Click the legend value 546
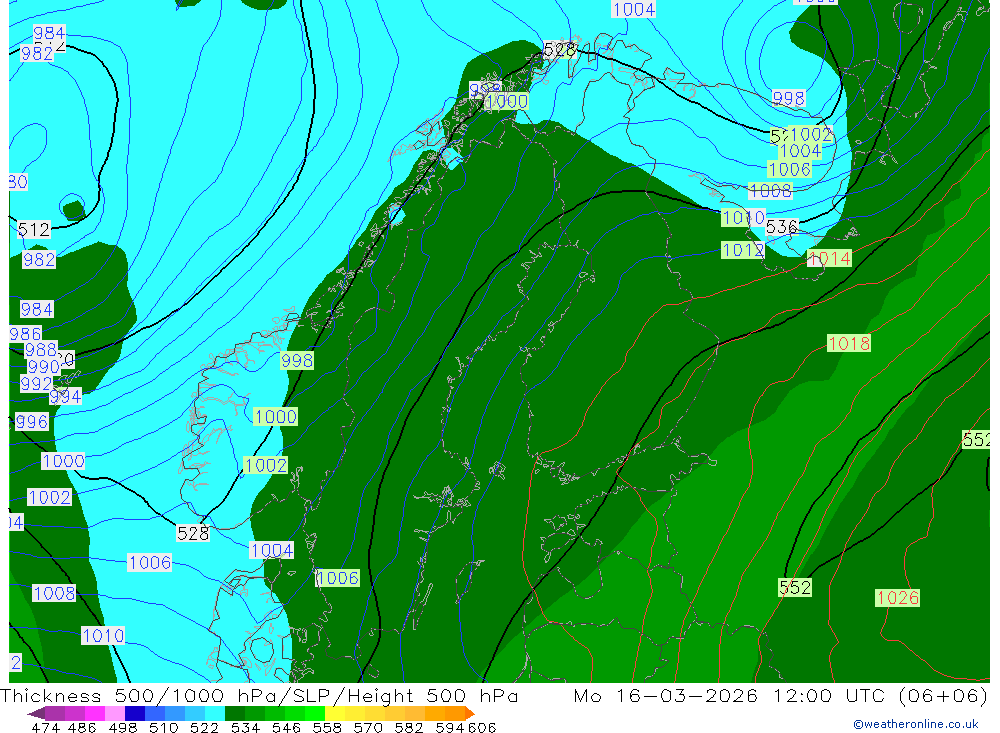This screenshot has height=733, width=1000. tap(286, 727)
